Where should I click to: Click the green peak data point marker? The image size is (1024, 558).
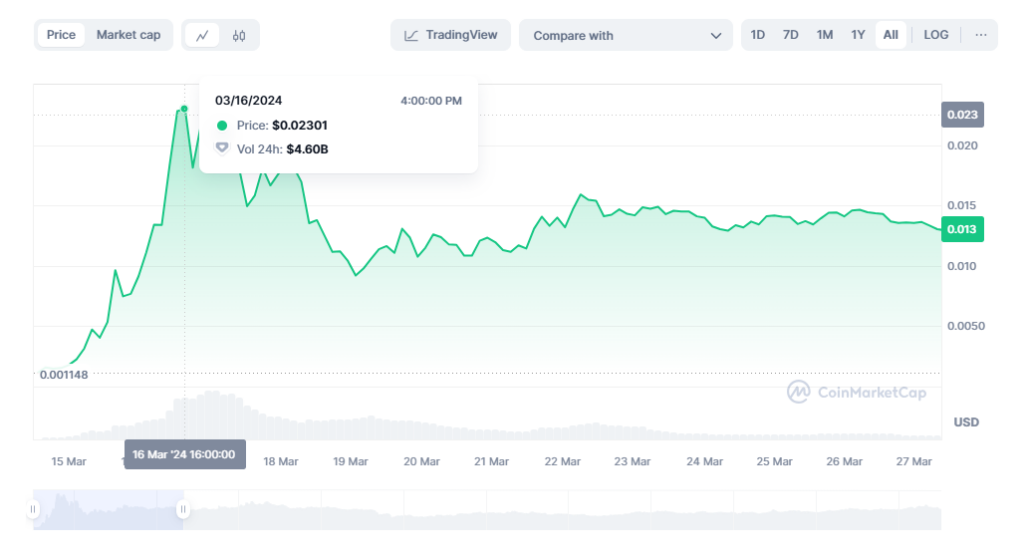[184, 108]
